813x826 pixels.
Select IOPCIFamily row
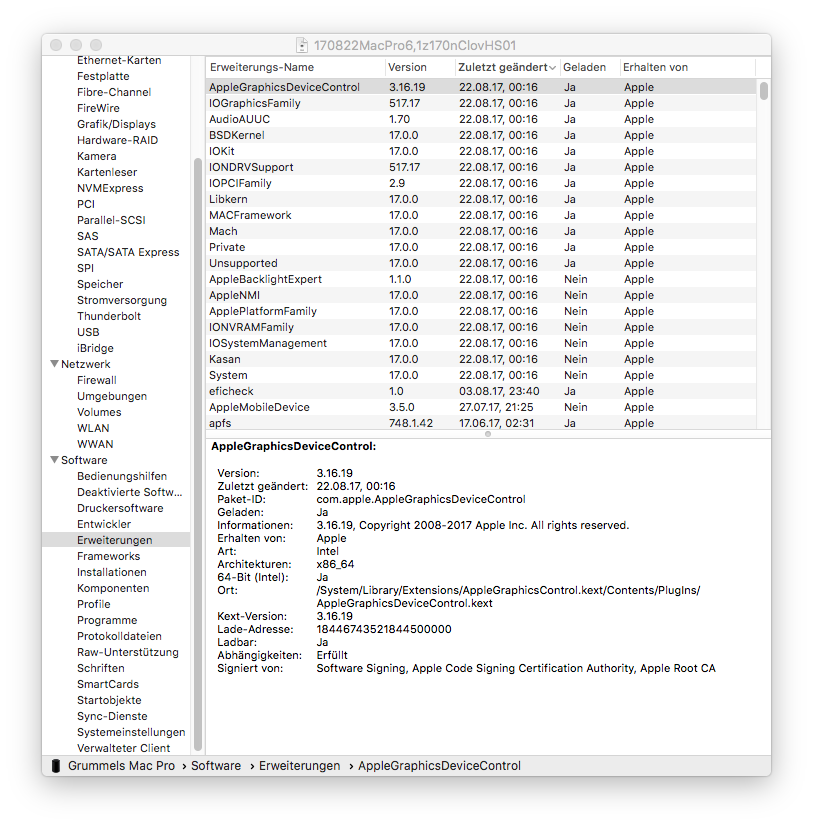pyautogui.click(x=481, y=183)
